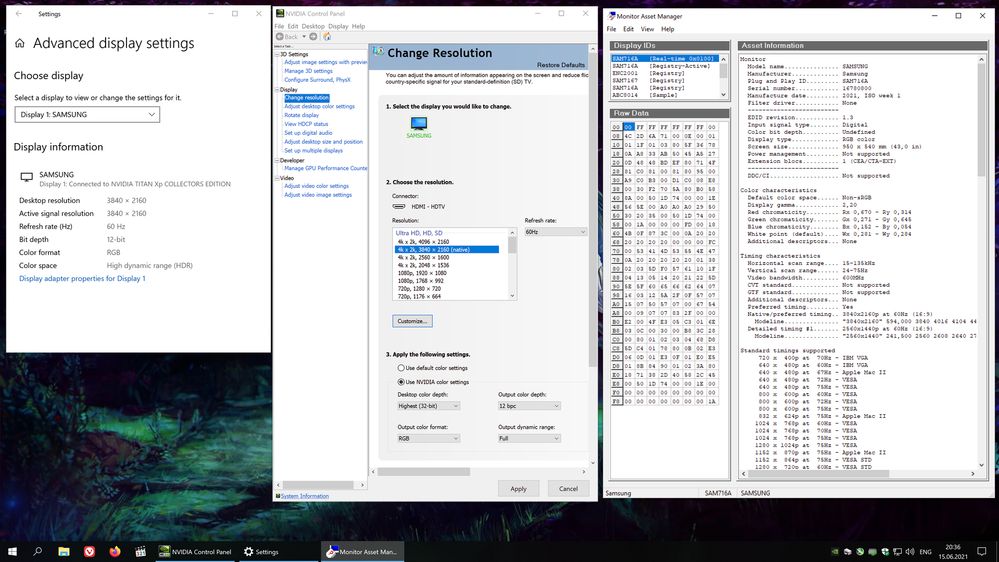The image size is (999, 562).
Task: Open System Information link
Action: tap(305, 496)
